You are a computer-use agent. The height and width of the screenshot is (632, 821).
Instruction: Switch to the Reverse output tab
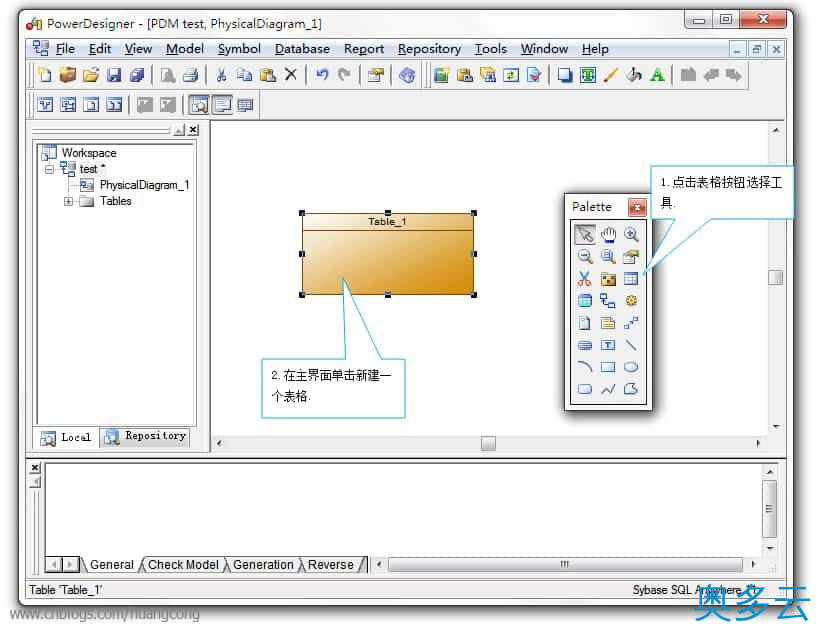(x=330, y=564)
